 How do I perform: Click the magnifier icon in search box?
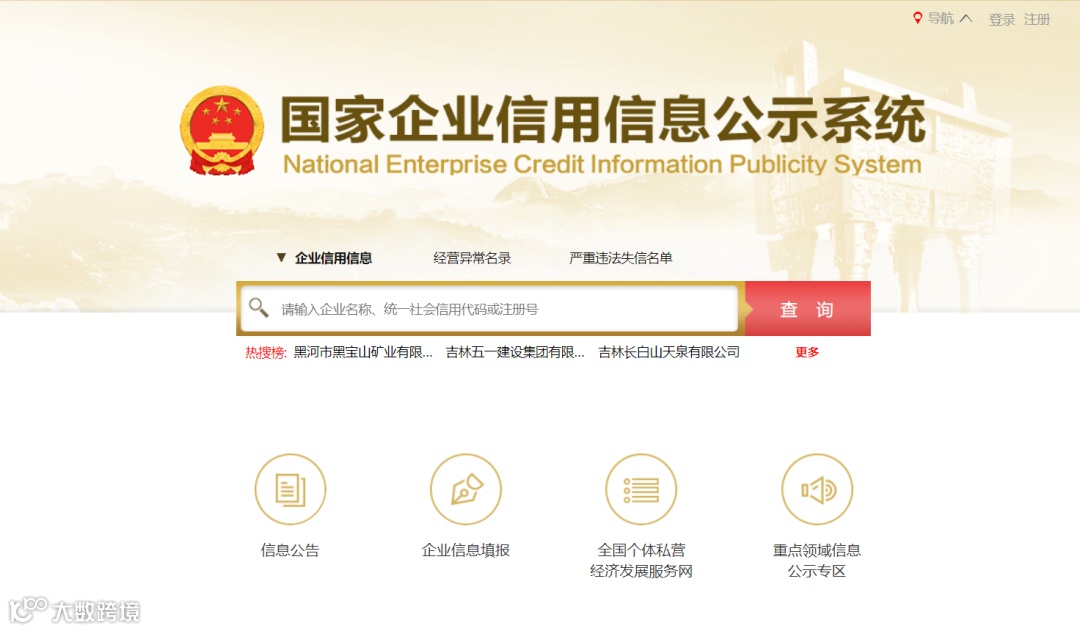tap(259, 307)
